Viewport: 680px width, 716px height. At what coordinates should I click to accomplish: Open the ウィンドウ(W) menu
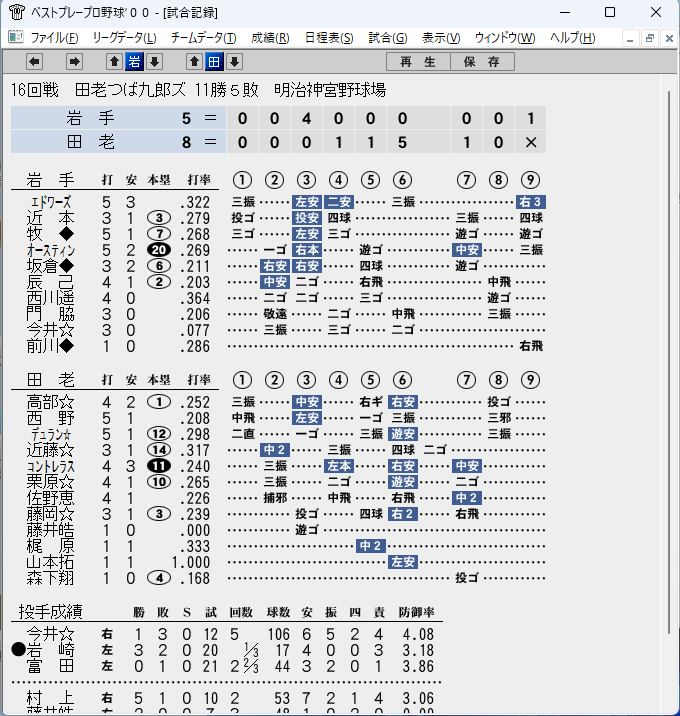click(505, 37)
